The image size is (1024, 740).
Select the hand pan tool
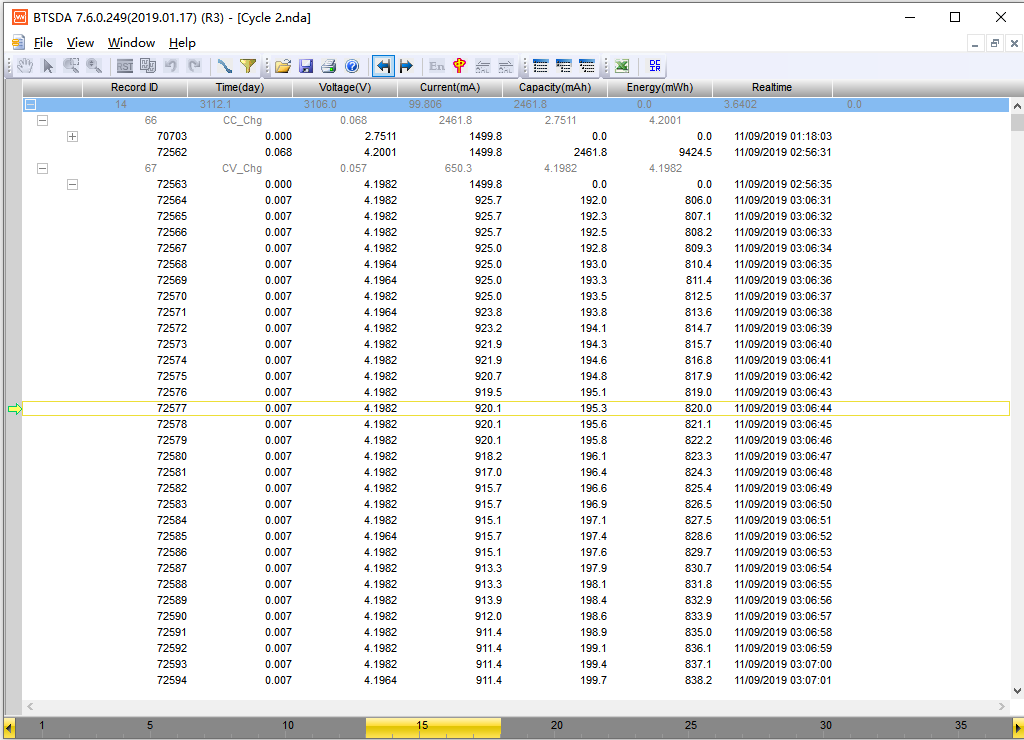pyautogui.click(x=25, y=66)
